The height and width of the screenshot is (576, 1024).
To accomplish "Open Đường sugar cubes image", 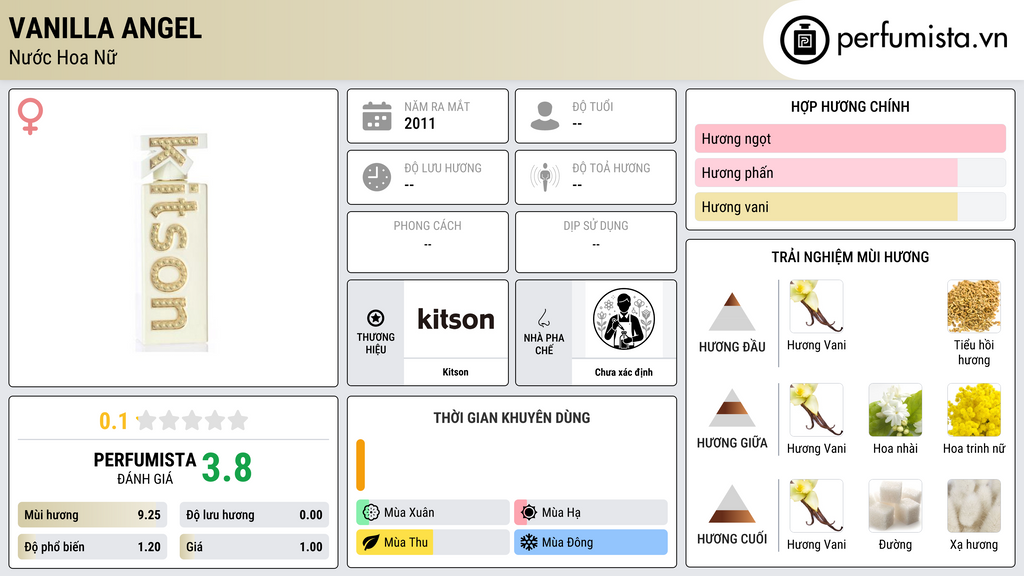I will click(895, 505).
